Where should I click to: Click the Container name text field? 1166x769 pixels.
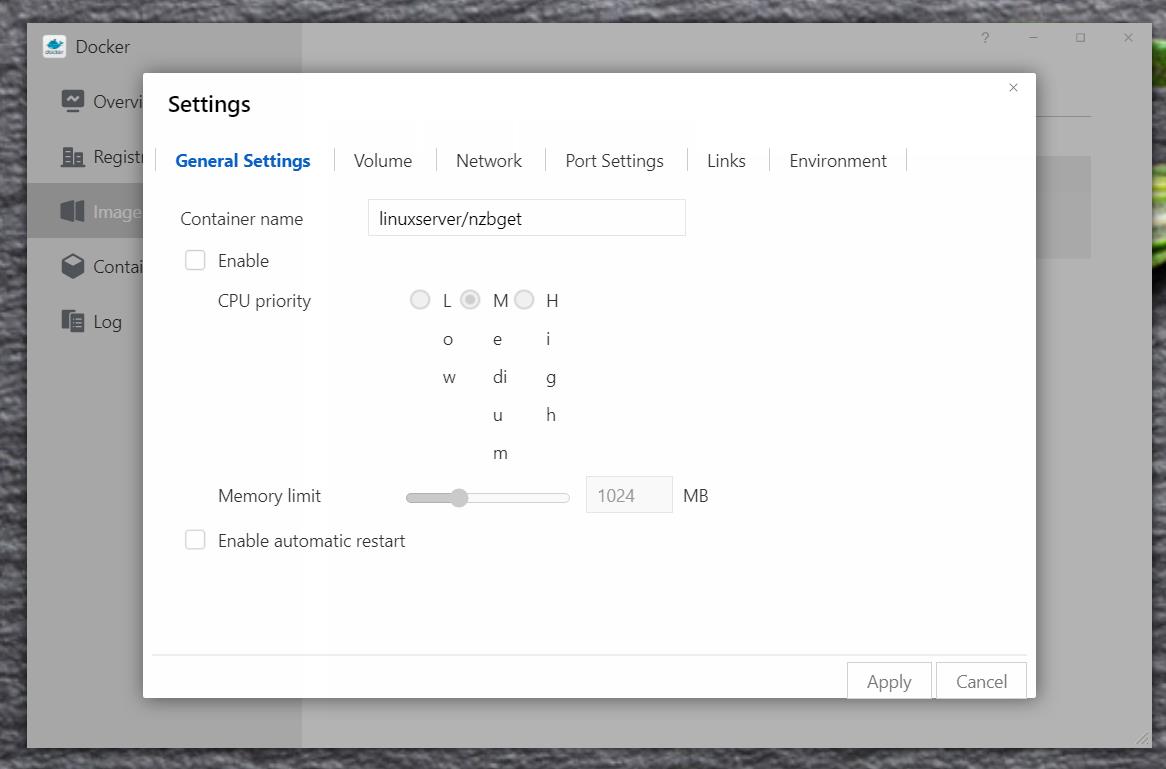526,218
